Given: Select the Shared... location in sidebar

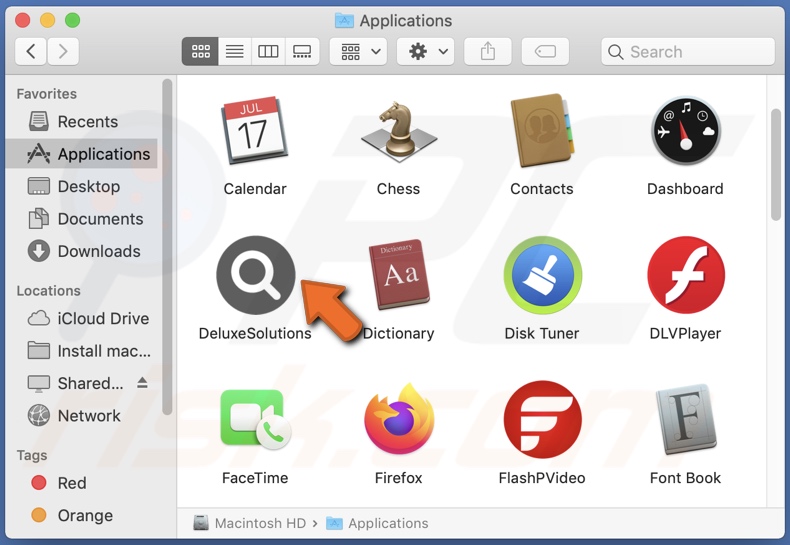Looking at the screenshot, I should tap(81, 383).
